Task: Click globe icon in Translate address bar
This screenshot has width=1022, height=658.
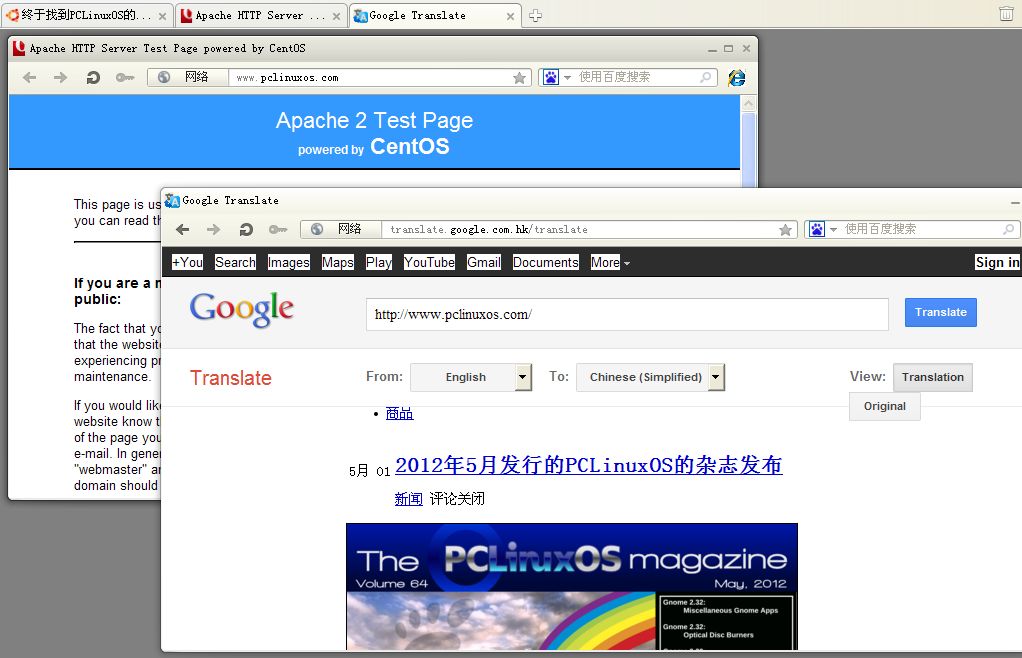Action: click(317, 229)
